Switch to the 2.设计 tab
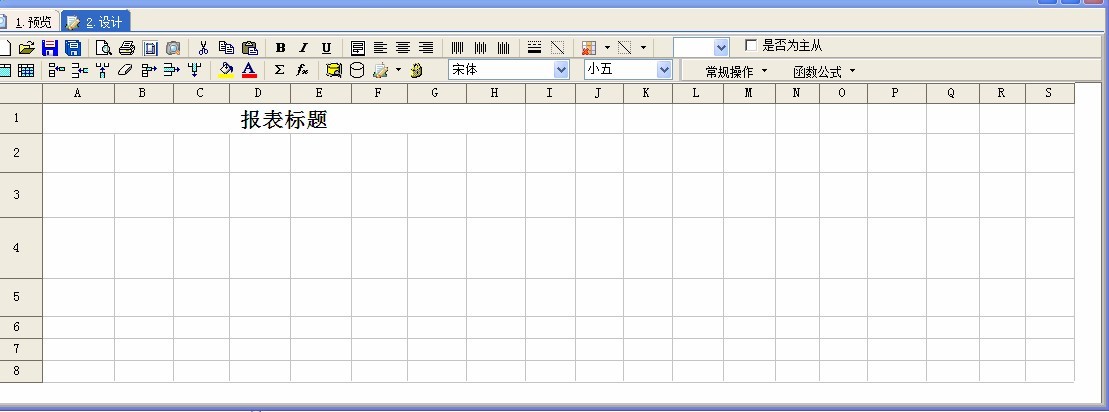1109x412 pixels. (96, 21)
